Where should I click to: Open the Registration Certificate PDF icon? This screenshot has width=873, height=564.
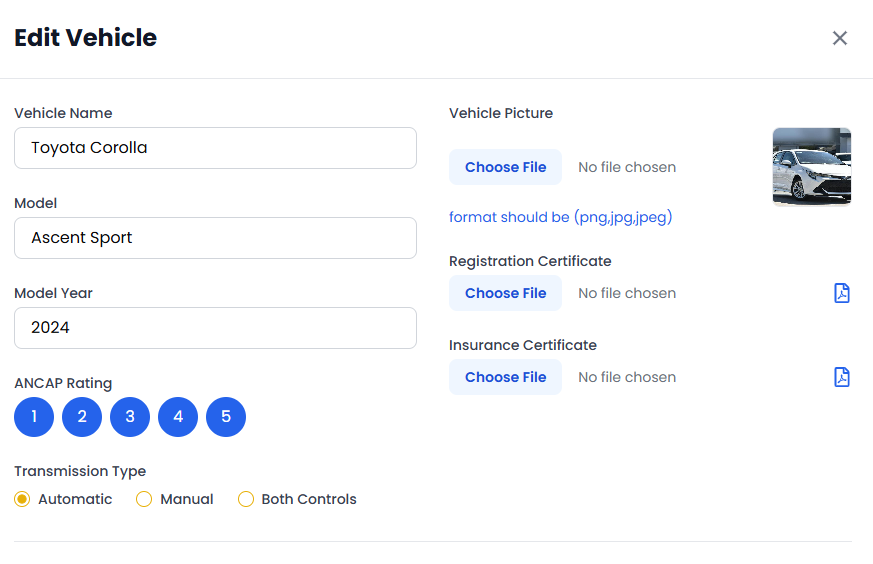842,293
